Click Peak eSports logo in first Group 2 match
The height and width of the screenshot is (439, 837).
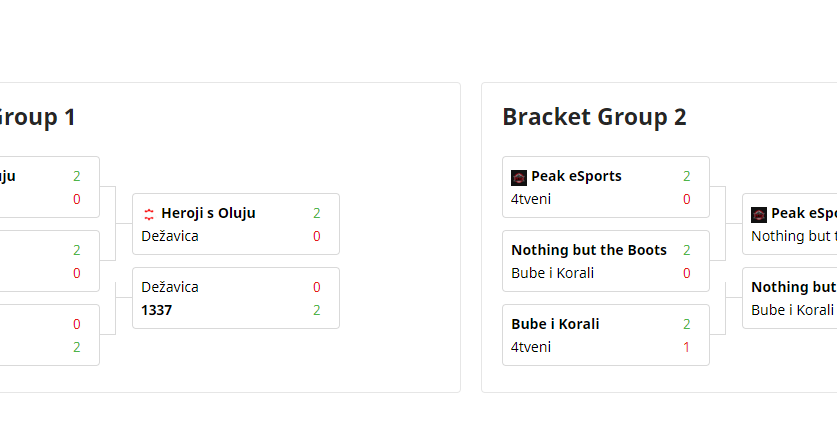(519, 177)
